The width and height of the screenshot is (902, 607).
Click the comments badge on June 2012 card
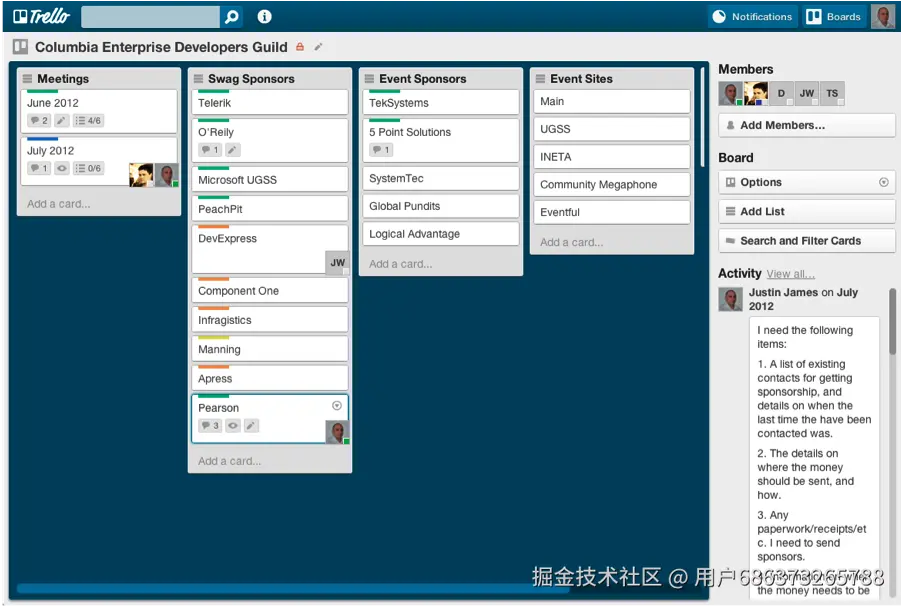point(39,120)
